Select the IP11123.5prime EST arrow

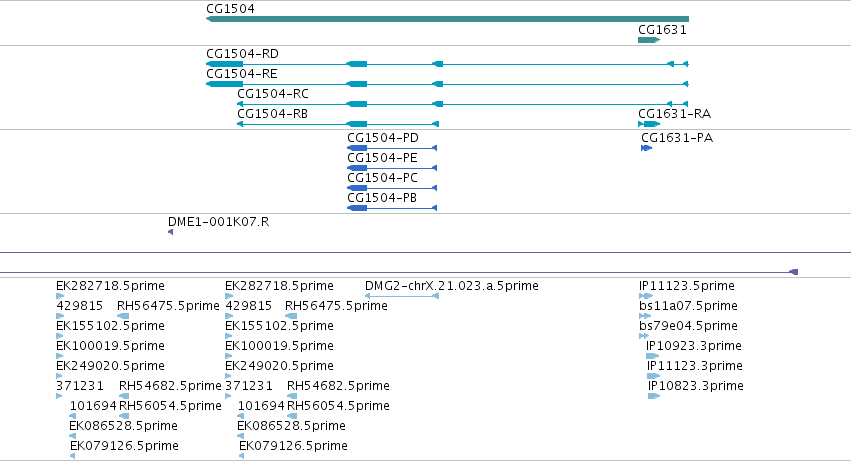click(646, 296)
